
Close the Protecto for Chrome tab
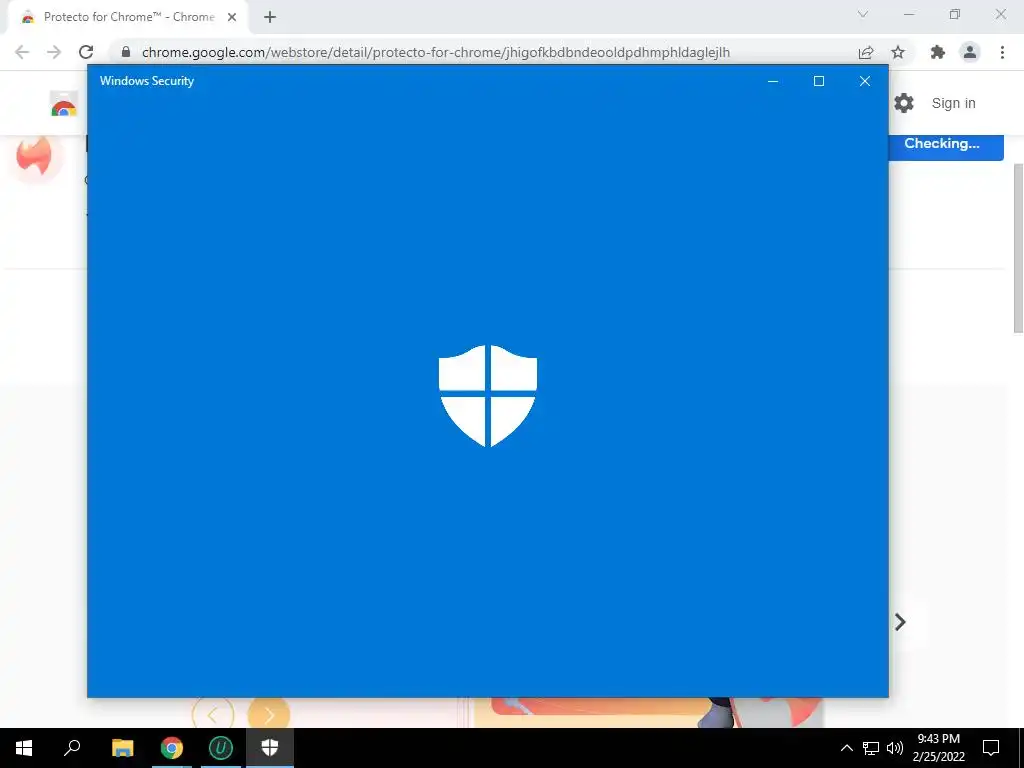pyautogui.click(x=232, y=18)
